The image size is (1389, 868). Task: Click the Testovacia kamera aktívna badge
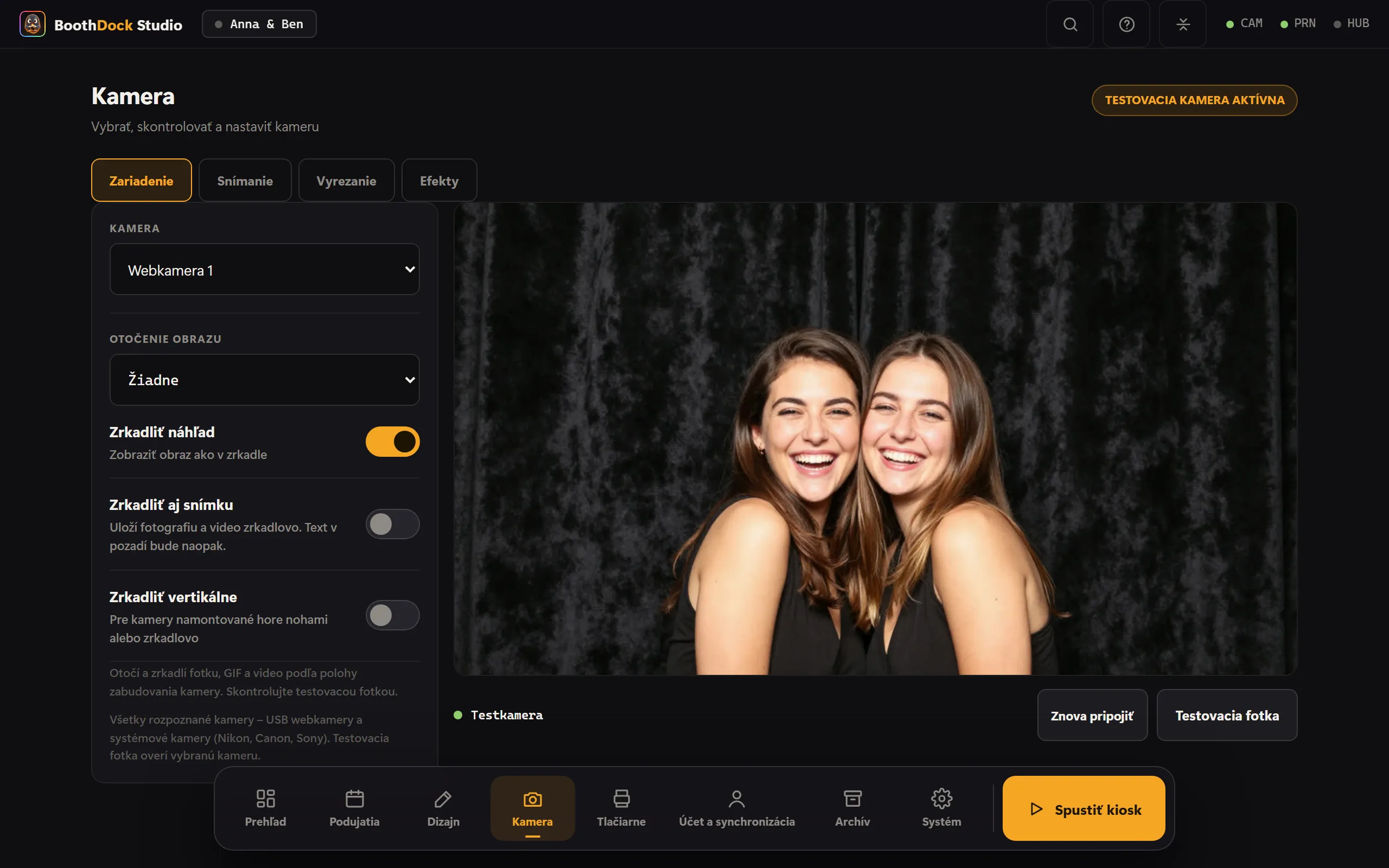[1194, 100]
